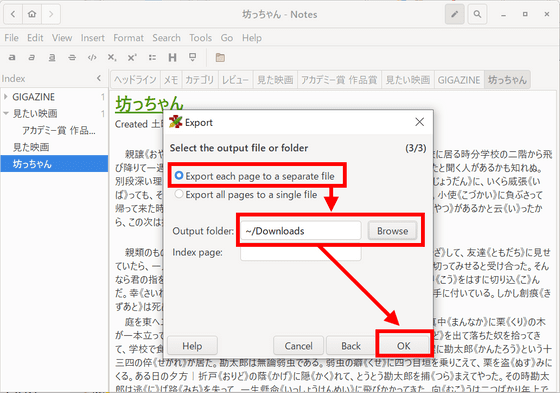
Task: Apply strikethrough formatting from toolbar
Action: click(x=72, y=57)
